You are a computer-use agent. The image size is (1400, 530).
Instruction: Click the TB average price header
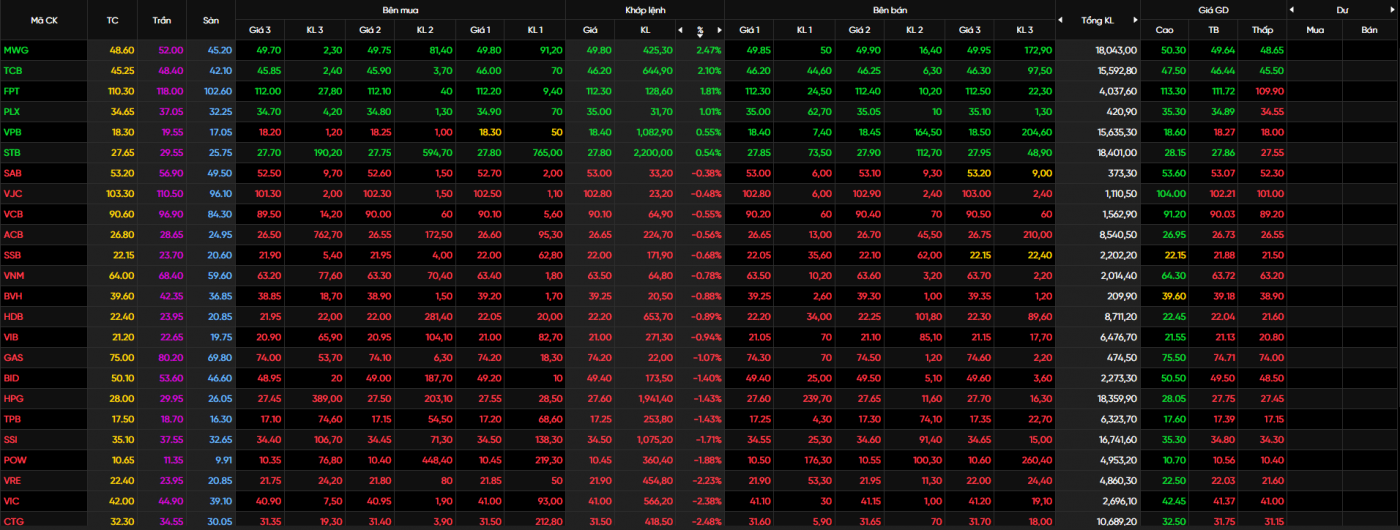[1214, 30]
